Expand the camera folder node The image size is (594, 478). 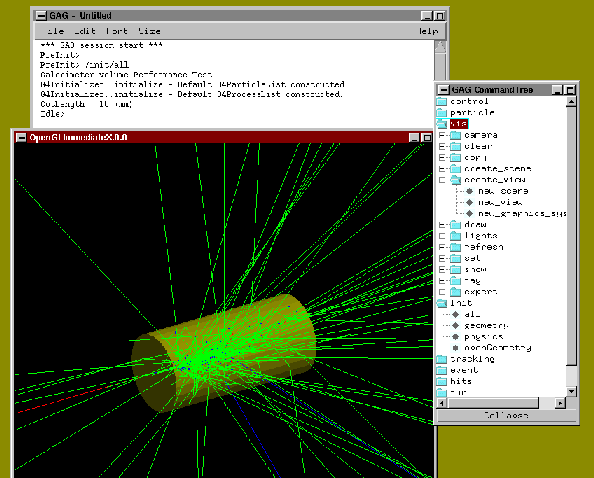(442, 135)
